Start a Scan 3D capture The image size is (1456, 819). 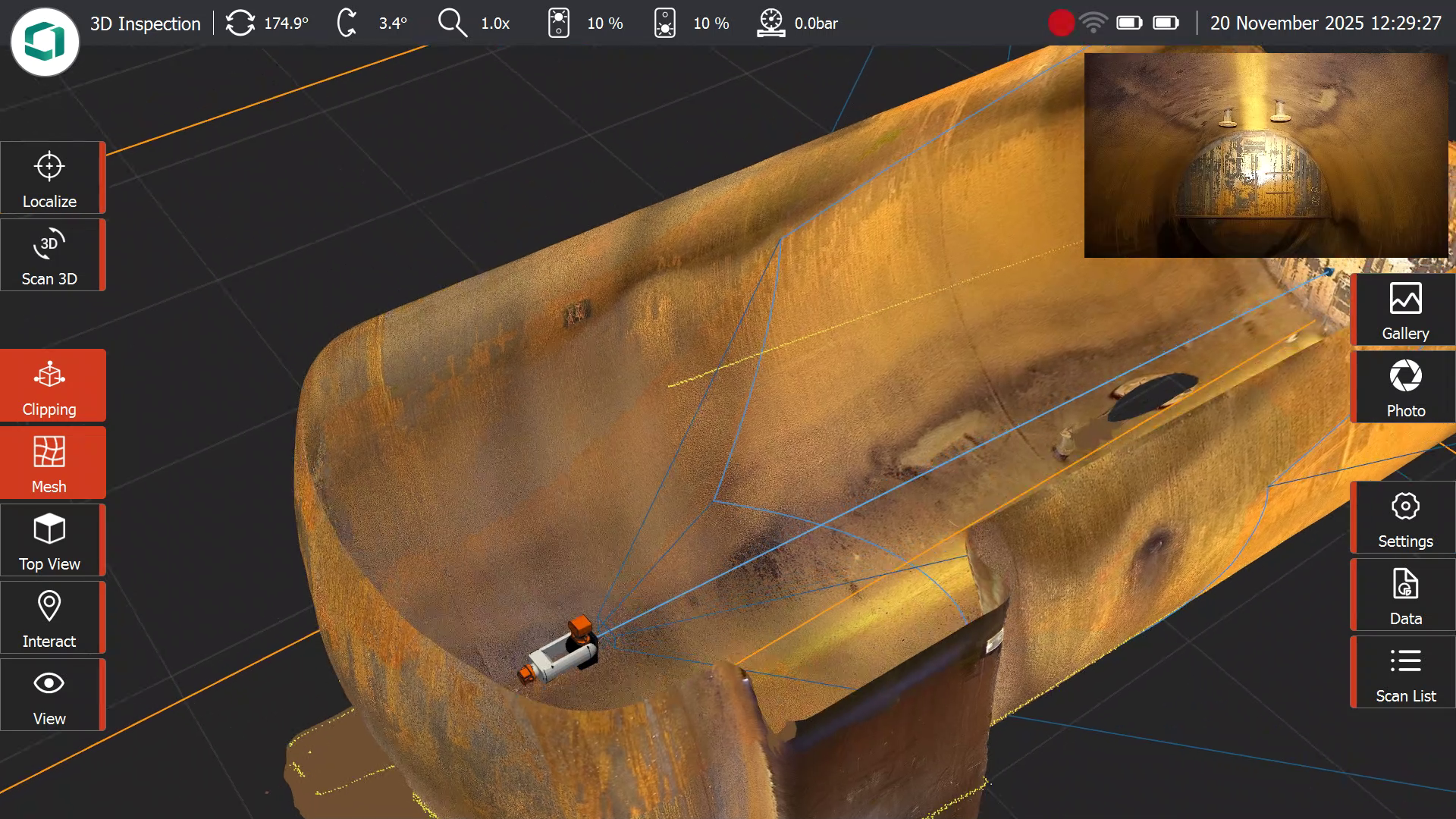pyautogui.click(x=50, y=256)
